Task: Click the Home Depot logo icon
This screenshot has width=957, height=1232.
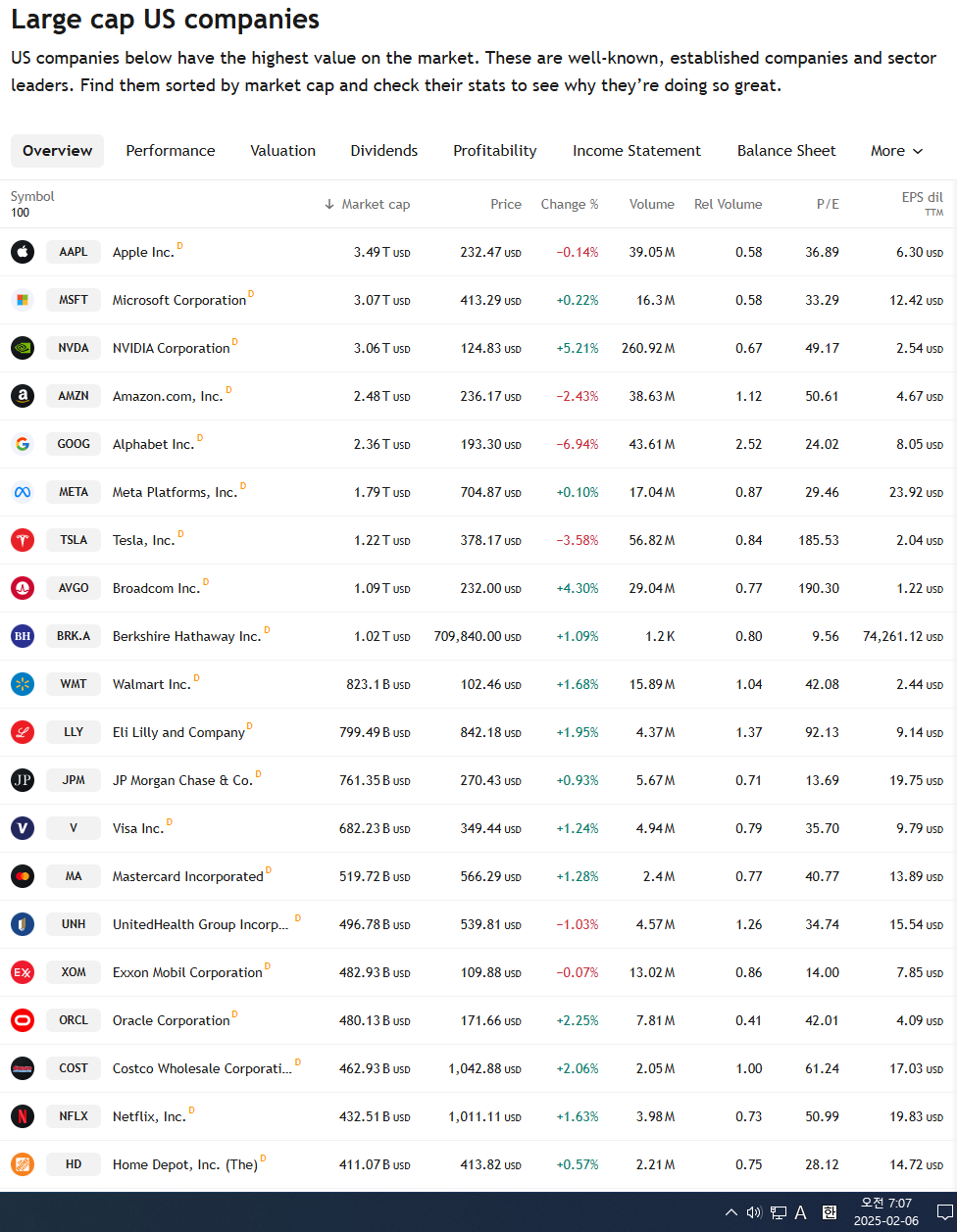Action: [23, 1164]
